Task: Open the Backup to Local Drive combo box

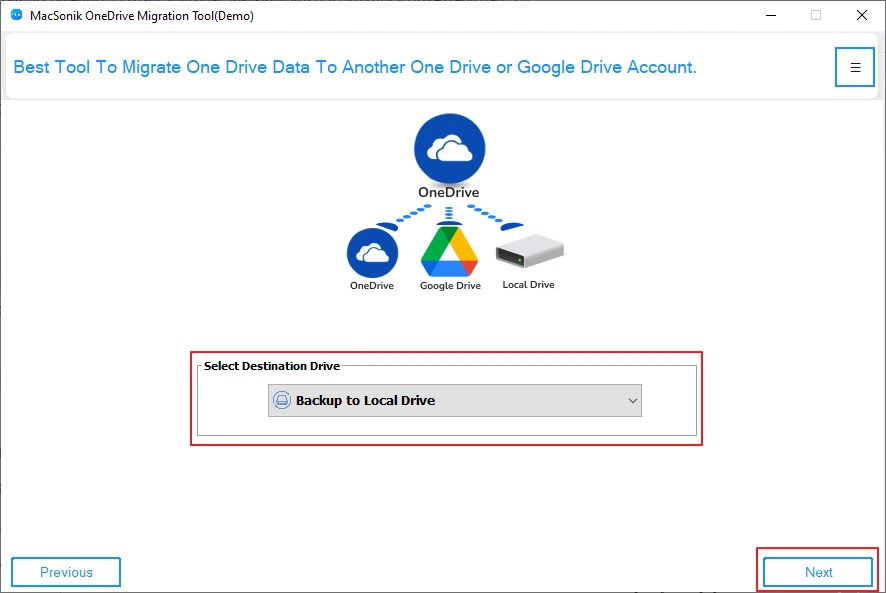Action: click(454, 401)
